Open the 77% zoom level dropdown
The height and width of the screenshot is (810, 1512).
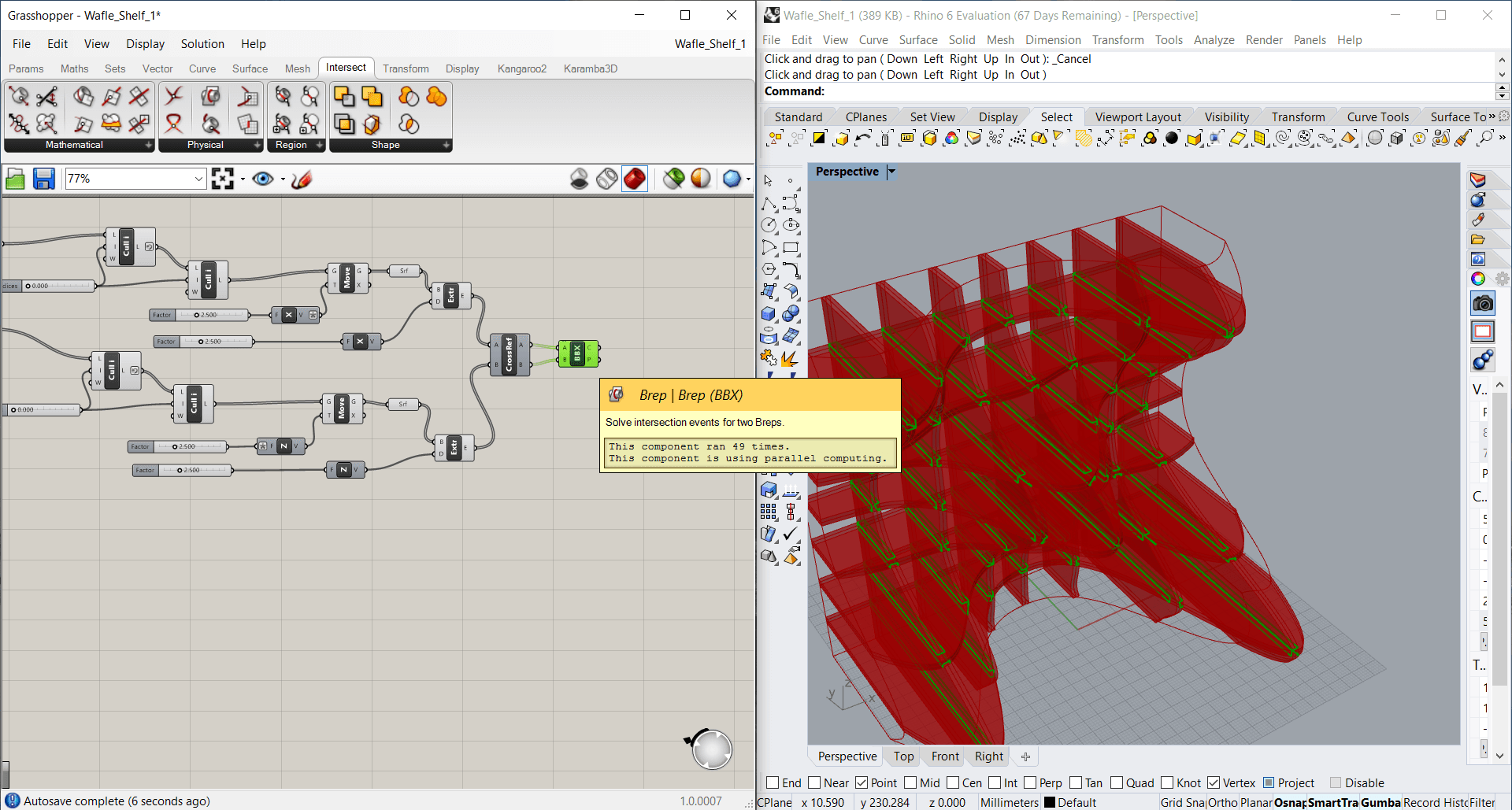198,179
